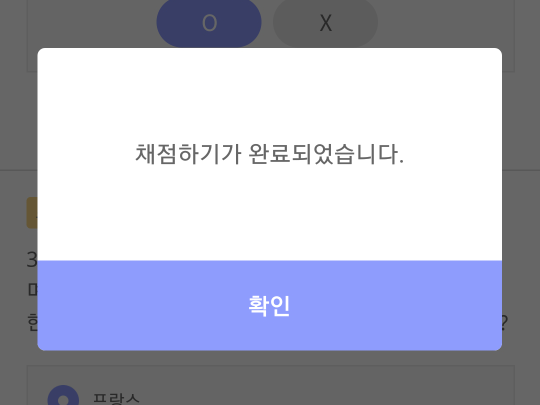Click the 확인 label text
The image size is (540, 405).
pos(269,306)
